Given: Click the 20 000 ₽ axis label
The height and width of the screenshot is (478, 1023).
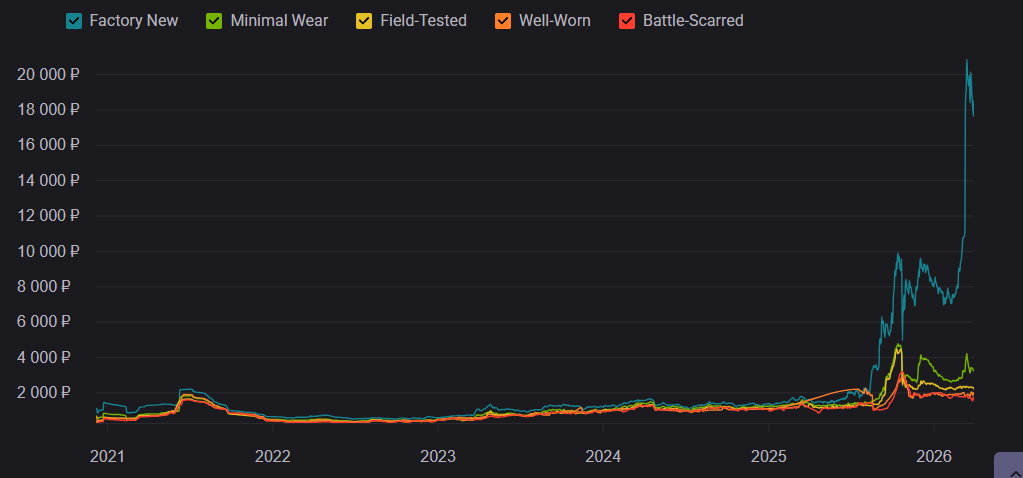Looking at the screenshot, I should click(48, 75).
